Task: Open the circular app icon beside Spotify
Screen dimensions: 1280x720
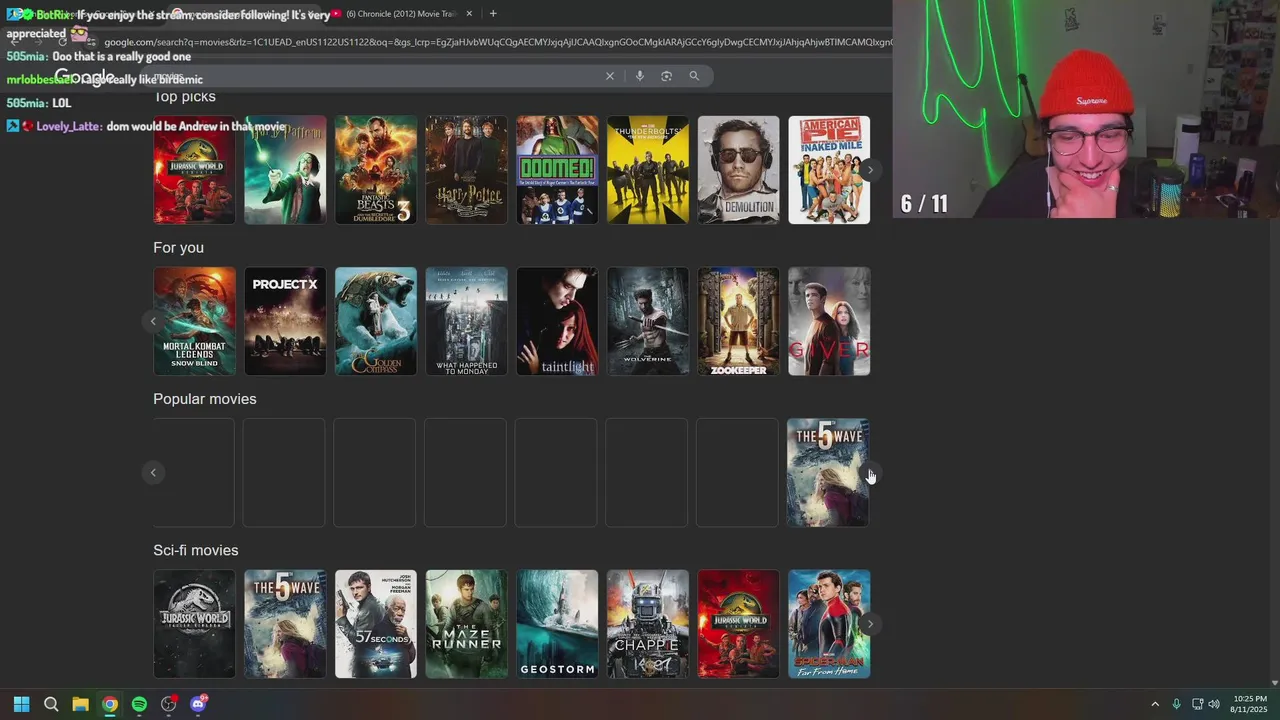Action: click(169, 704)
